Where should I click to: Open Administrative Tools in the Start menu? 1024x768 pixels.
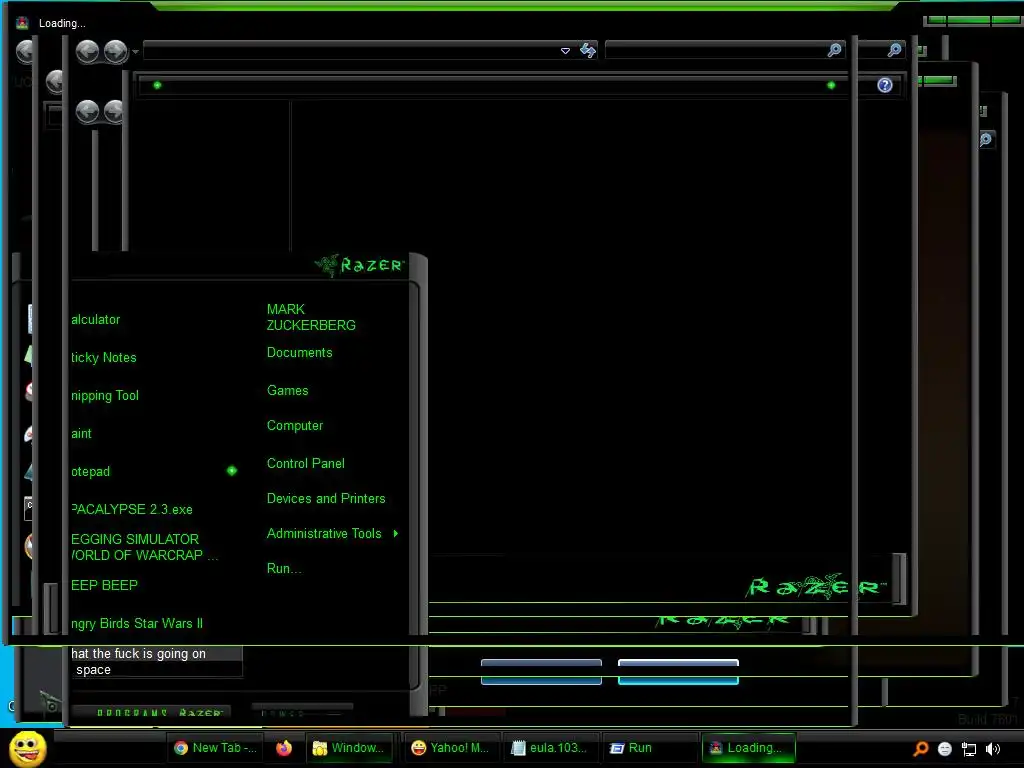pos(324,534)
